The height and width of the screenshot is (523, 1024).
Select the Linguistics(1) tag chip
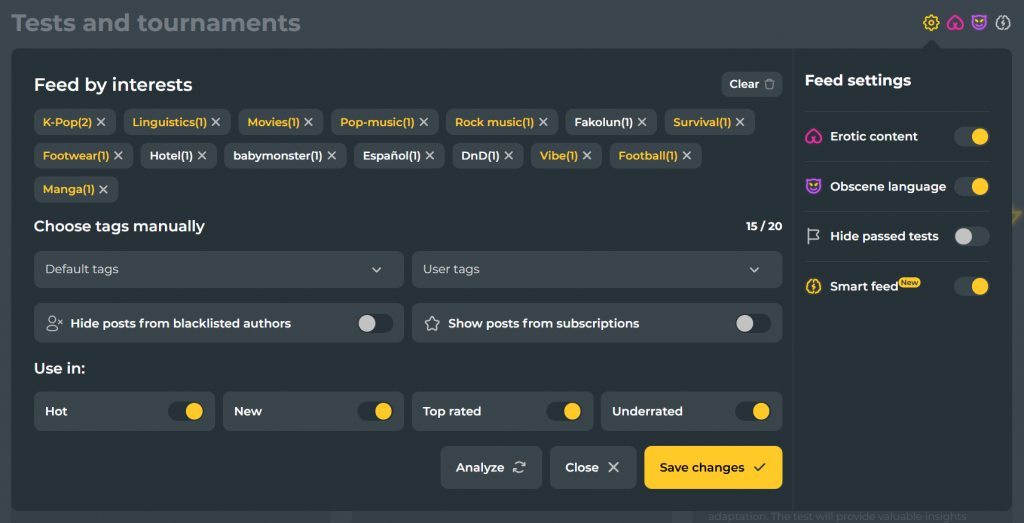[169, 122]
